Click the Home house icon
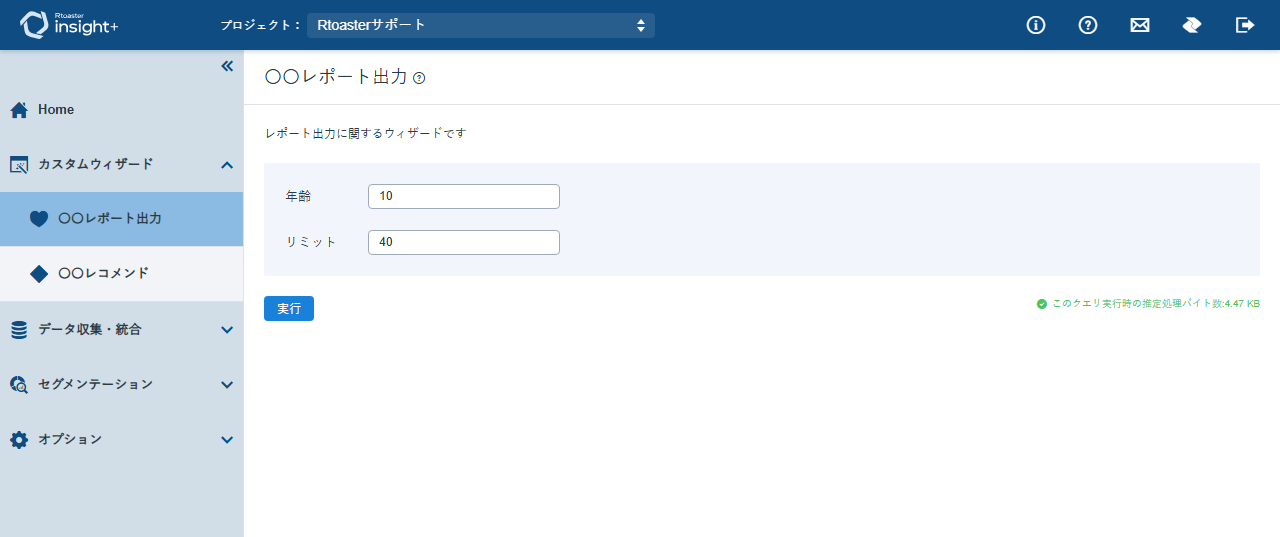1280x537 pixels. [19, 110]
